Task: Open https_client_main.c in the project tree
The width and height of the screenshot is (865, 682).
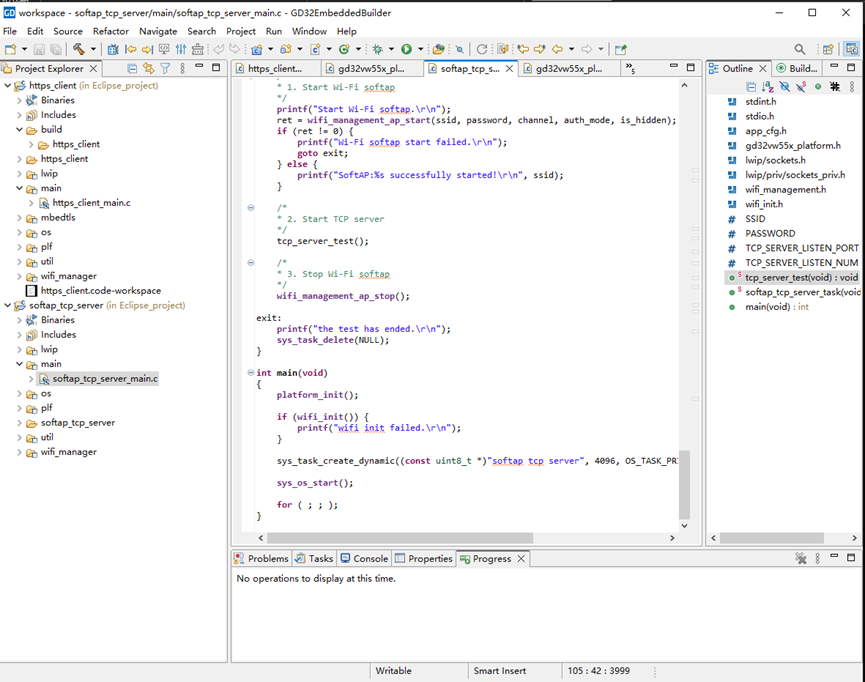Action: [x=90, y=203]
